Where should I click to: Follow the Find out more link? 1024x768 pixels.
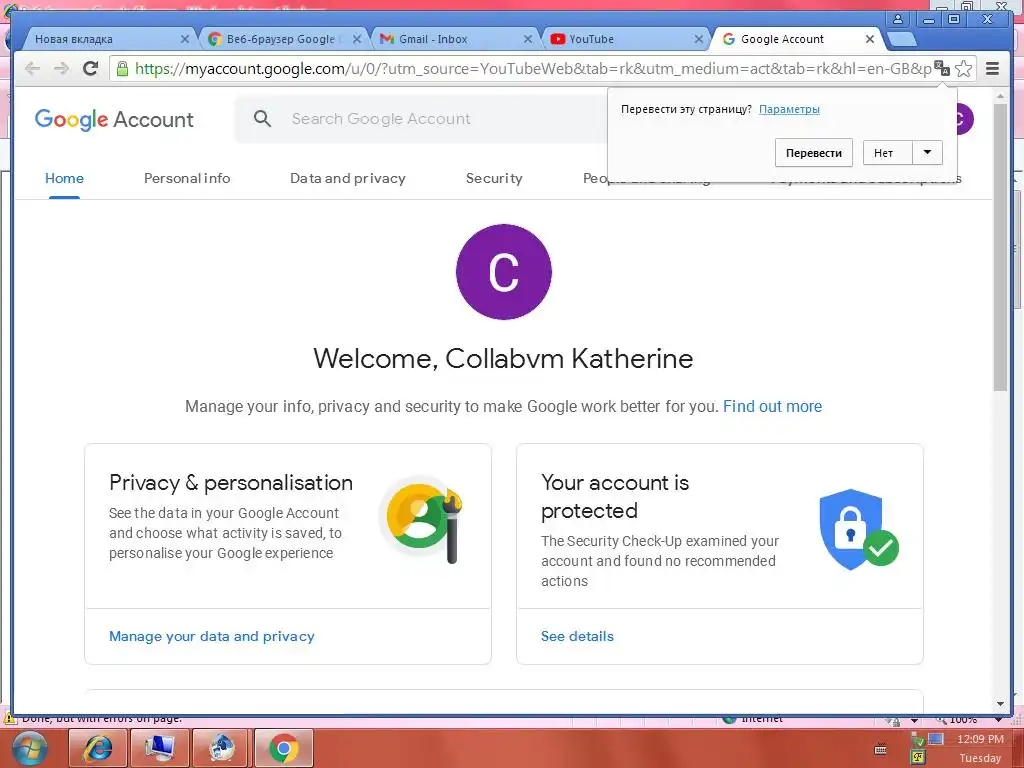coord(772,406)
